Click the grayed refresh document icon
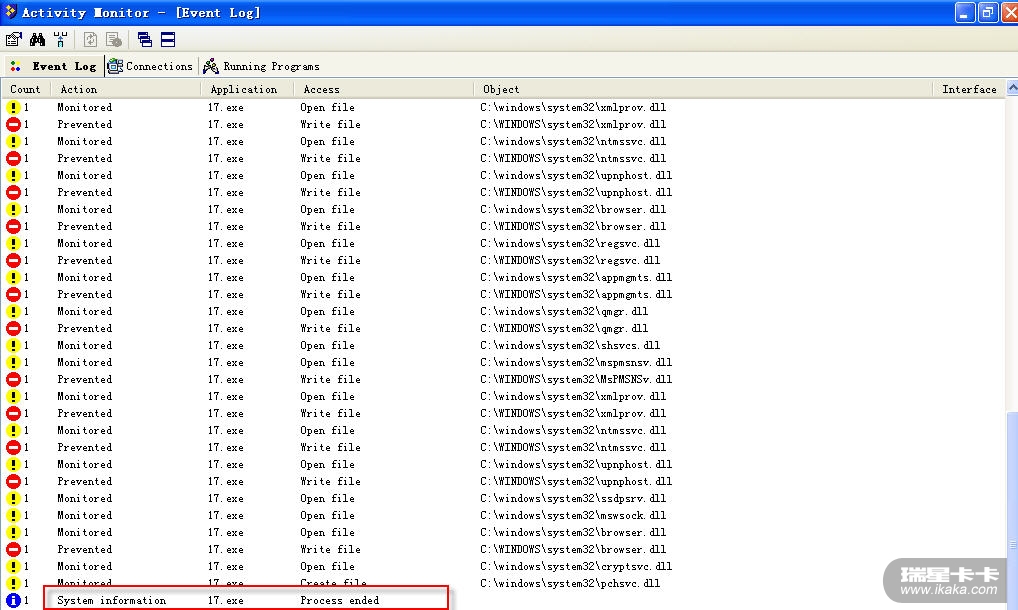 pos(90,40)
